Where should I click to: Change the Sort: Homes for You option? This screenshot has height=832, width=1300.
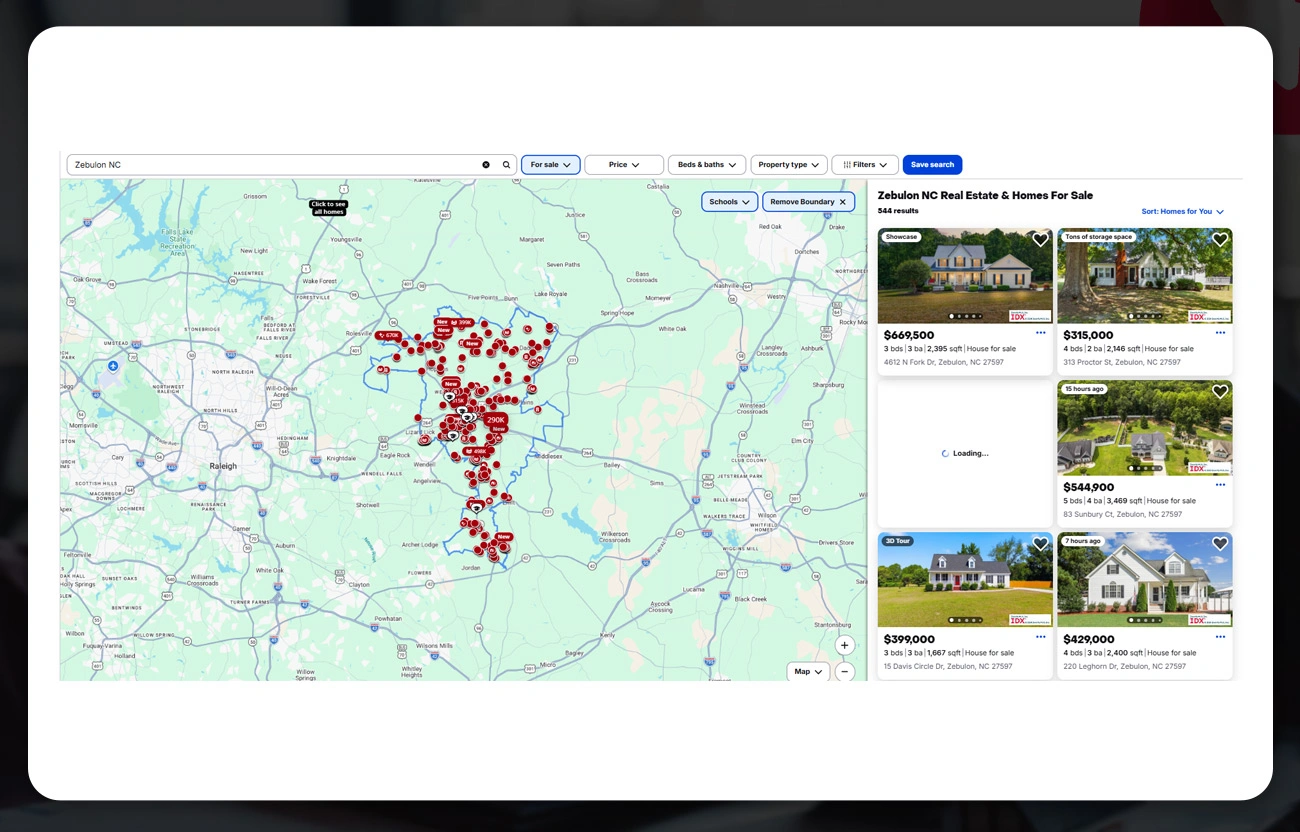[x=1183, y=212]
